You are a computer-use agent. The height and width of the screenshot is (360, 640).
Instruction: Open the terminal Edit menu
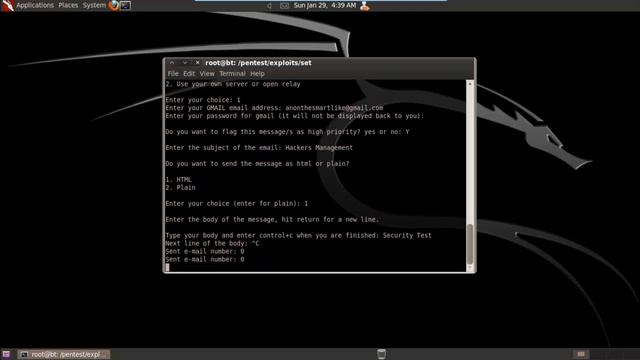tap(189, 73)
